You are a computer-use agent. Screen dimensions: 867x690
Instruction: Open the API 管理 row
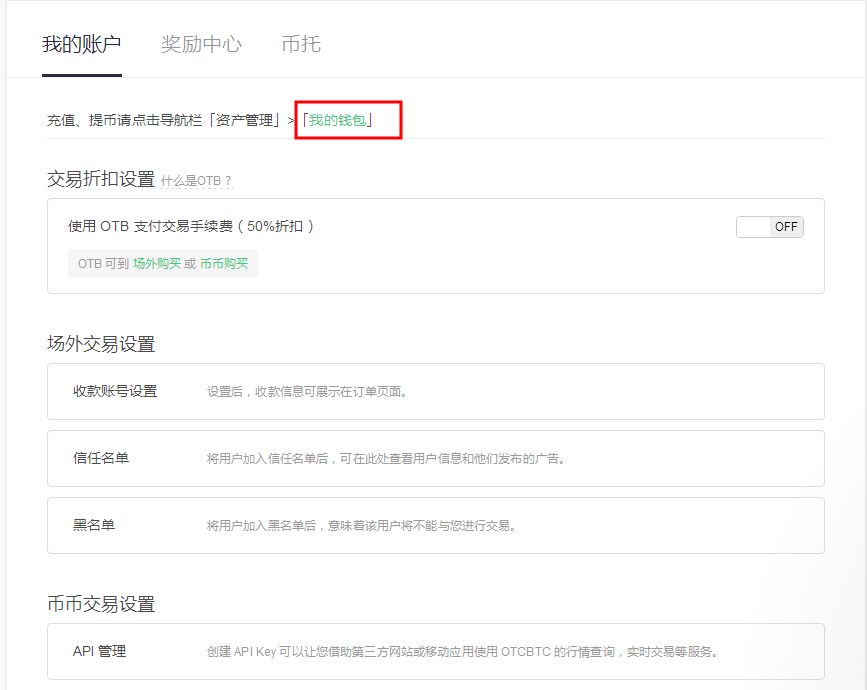[99, 651]
